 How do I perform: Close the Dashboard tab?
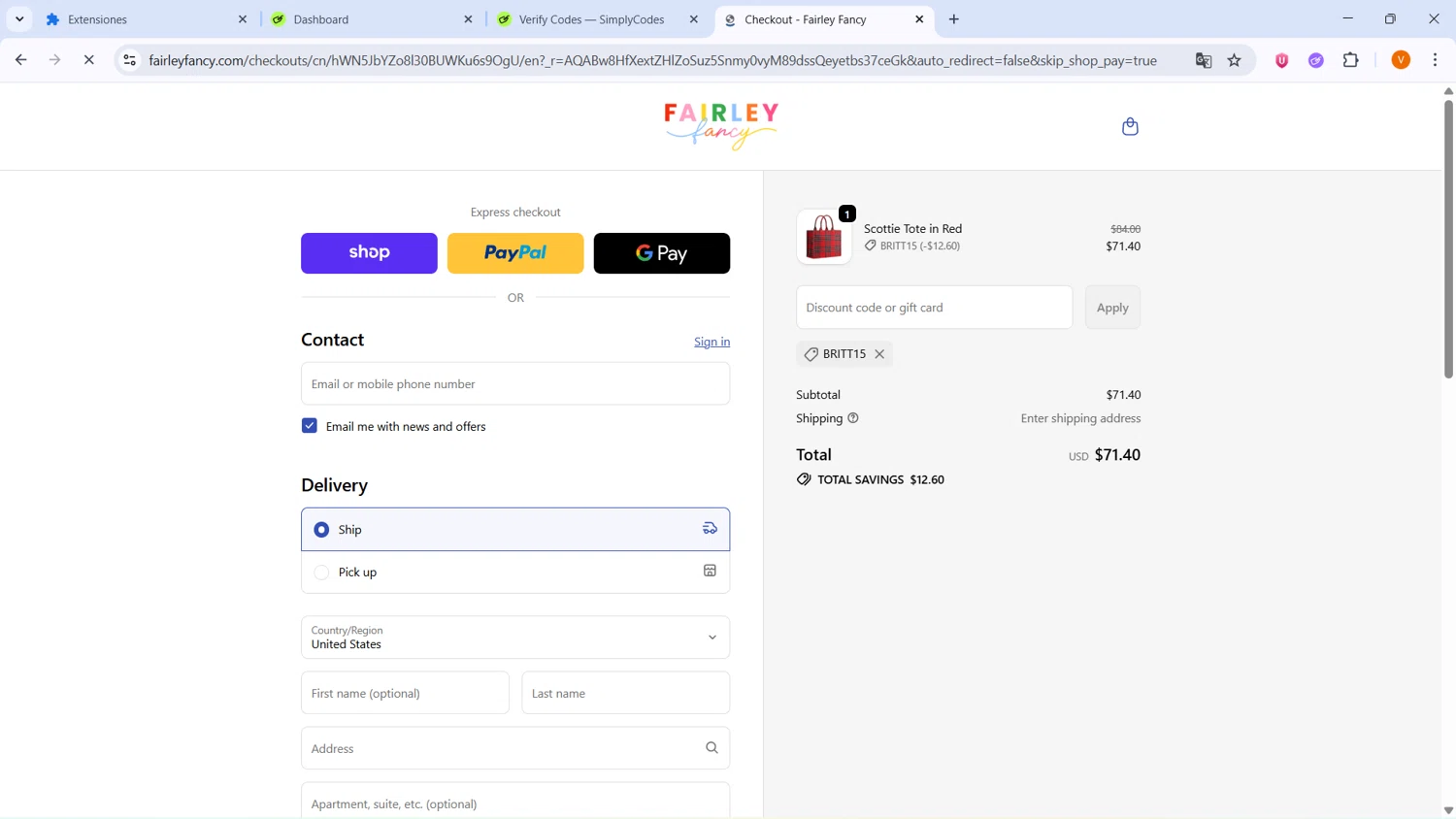click(468, 19)
